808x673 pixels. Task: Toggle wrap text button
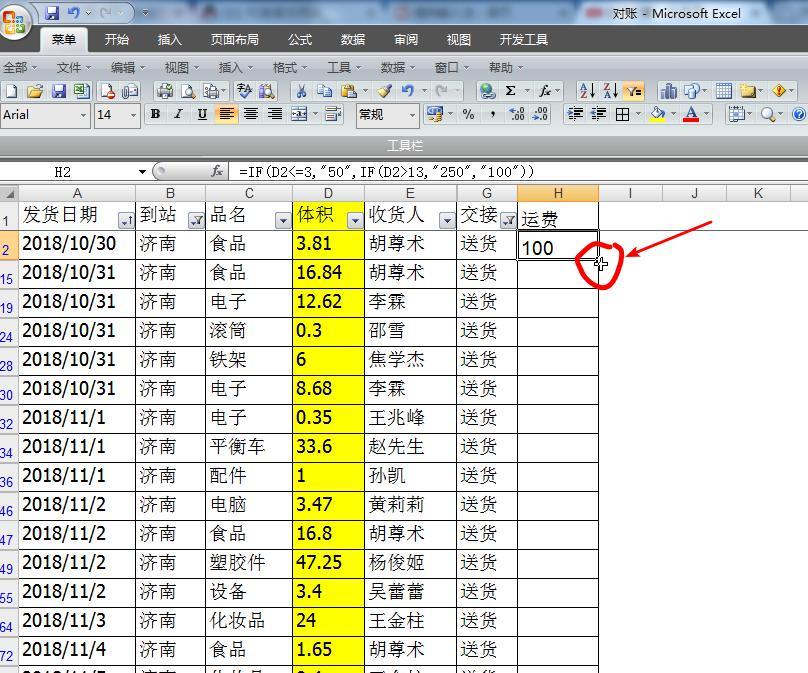click(x=333, y=114)
